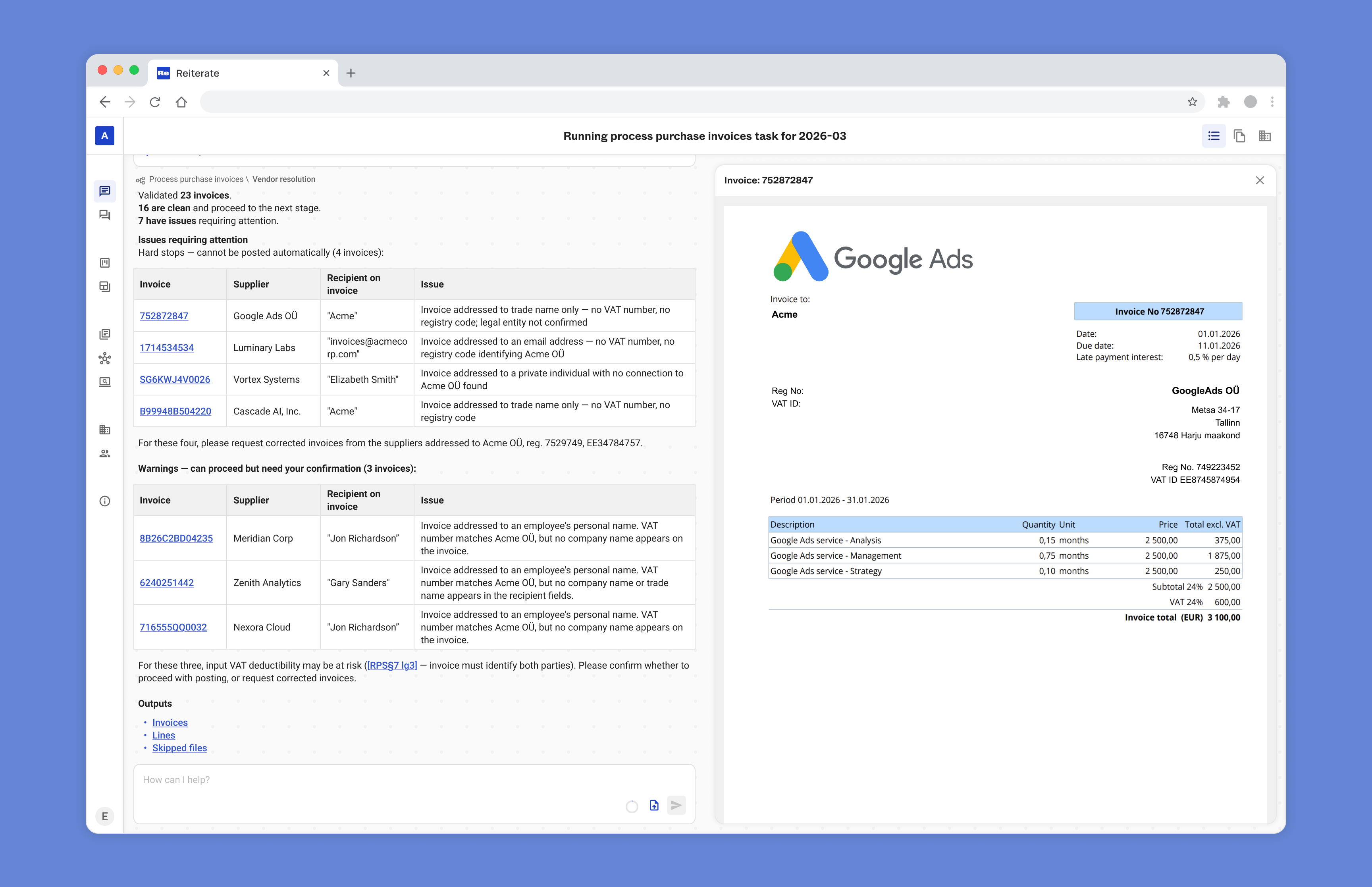Open invoice link 752872847

tap(164, 316)
